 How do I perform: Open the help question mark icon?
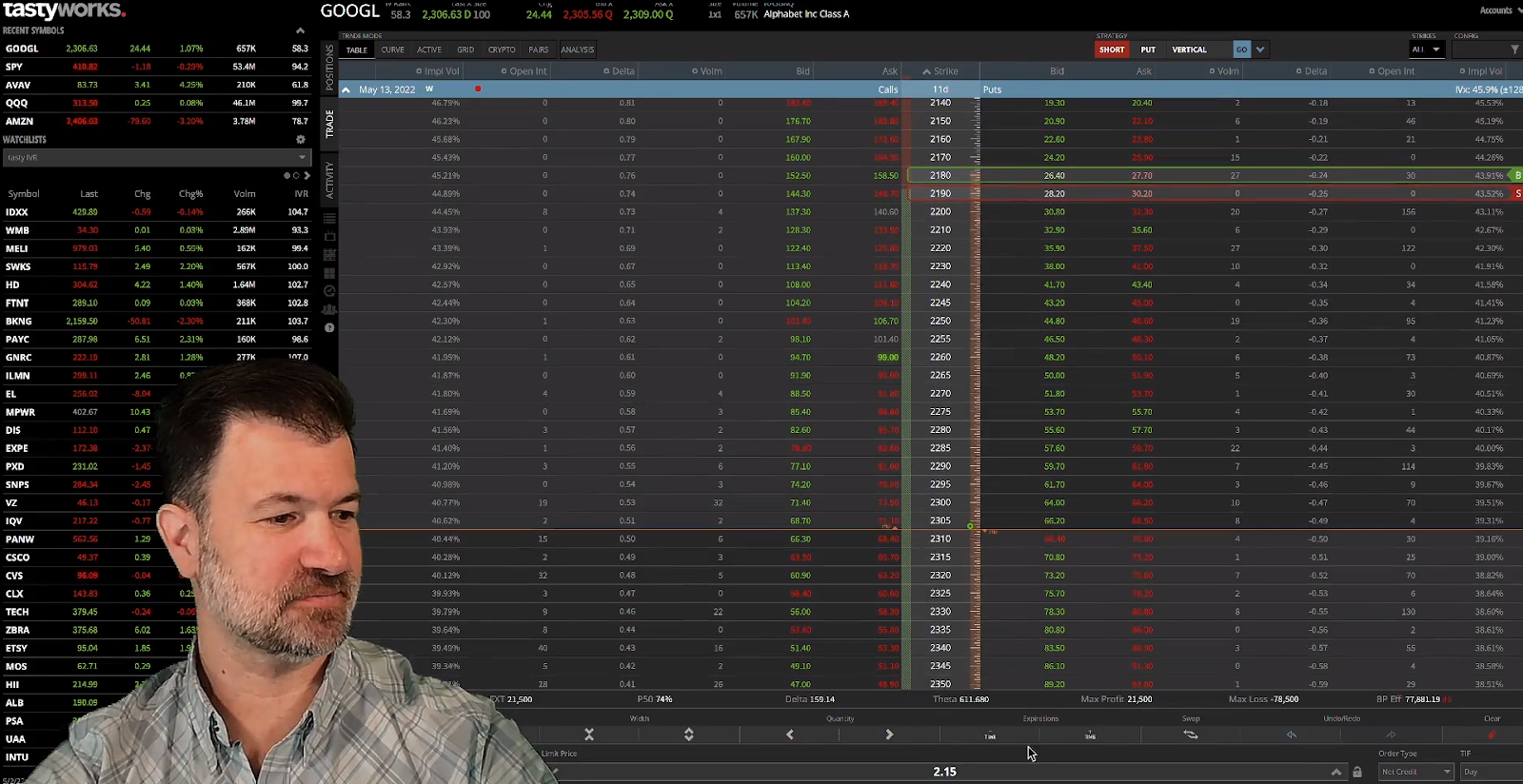[x=329, y=327]
